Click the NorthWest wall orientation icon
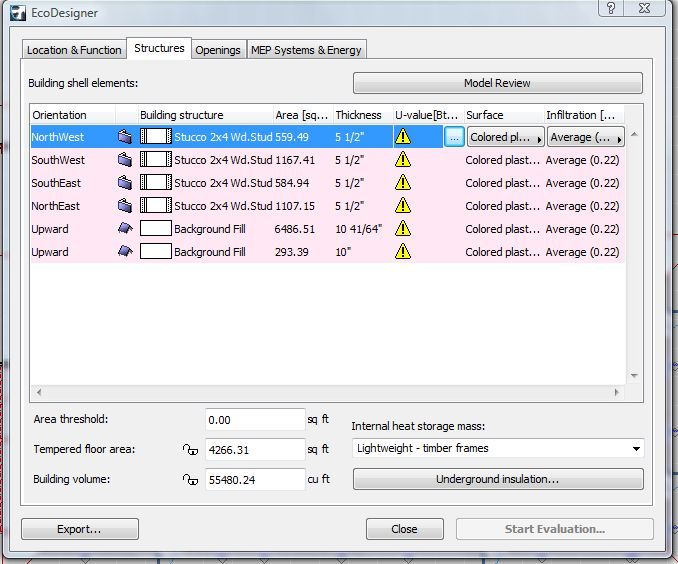Image resolution: width=678 pixels, height=564 pixels. (125, 137)
